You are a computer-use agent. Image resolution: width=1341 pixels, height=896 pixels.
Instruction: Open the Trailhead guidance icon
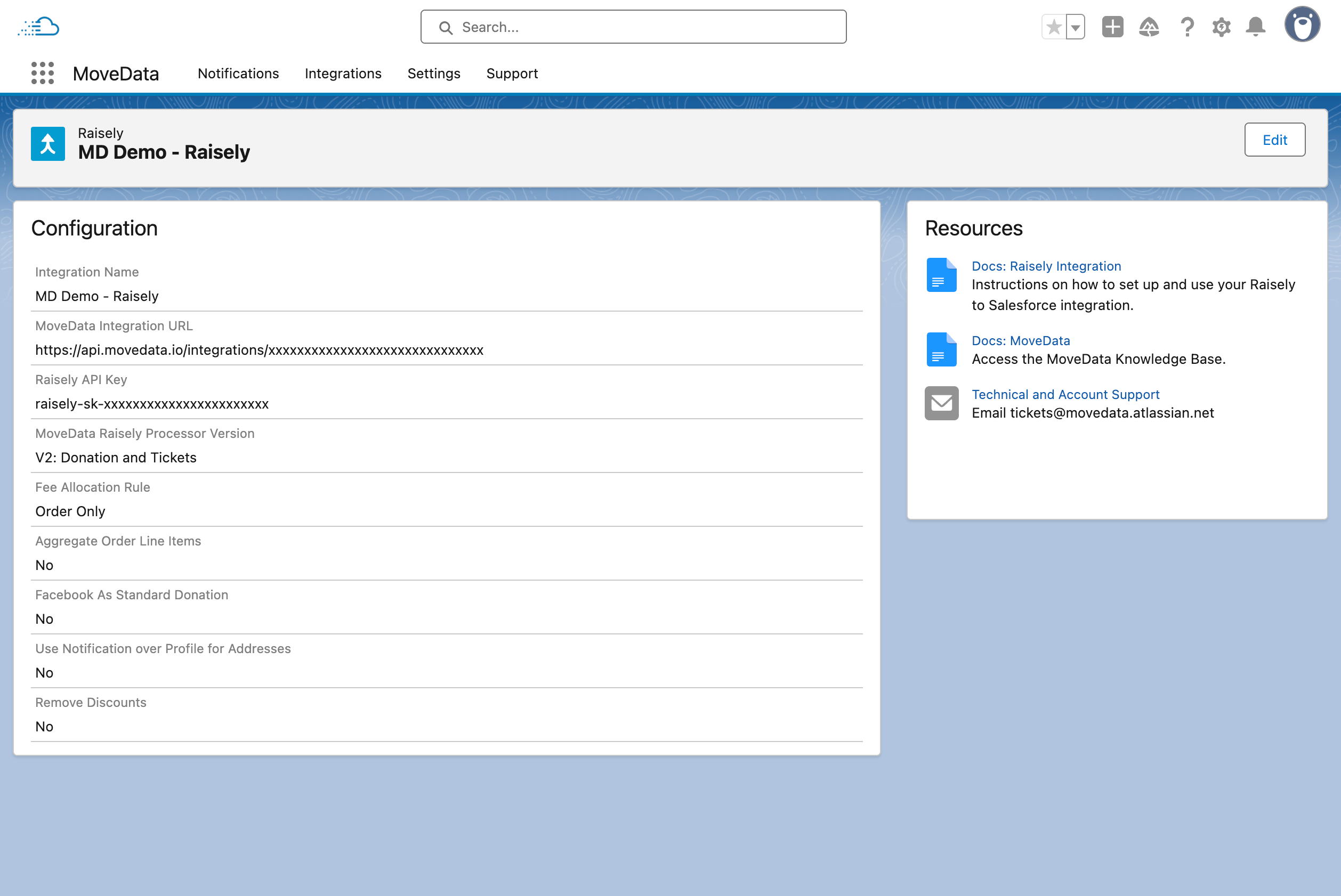[1149, 27]
